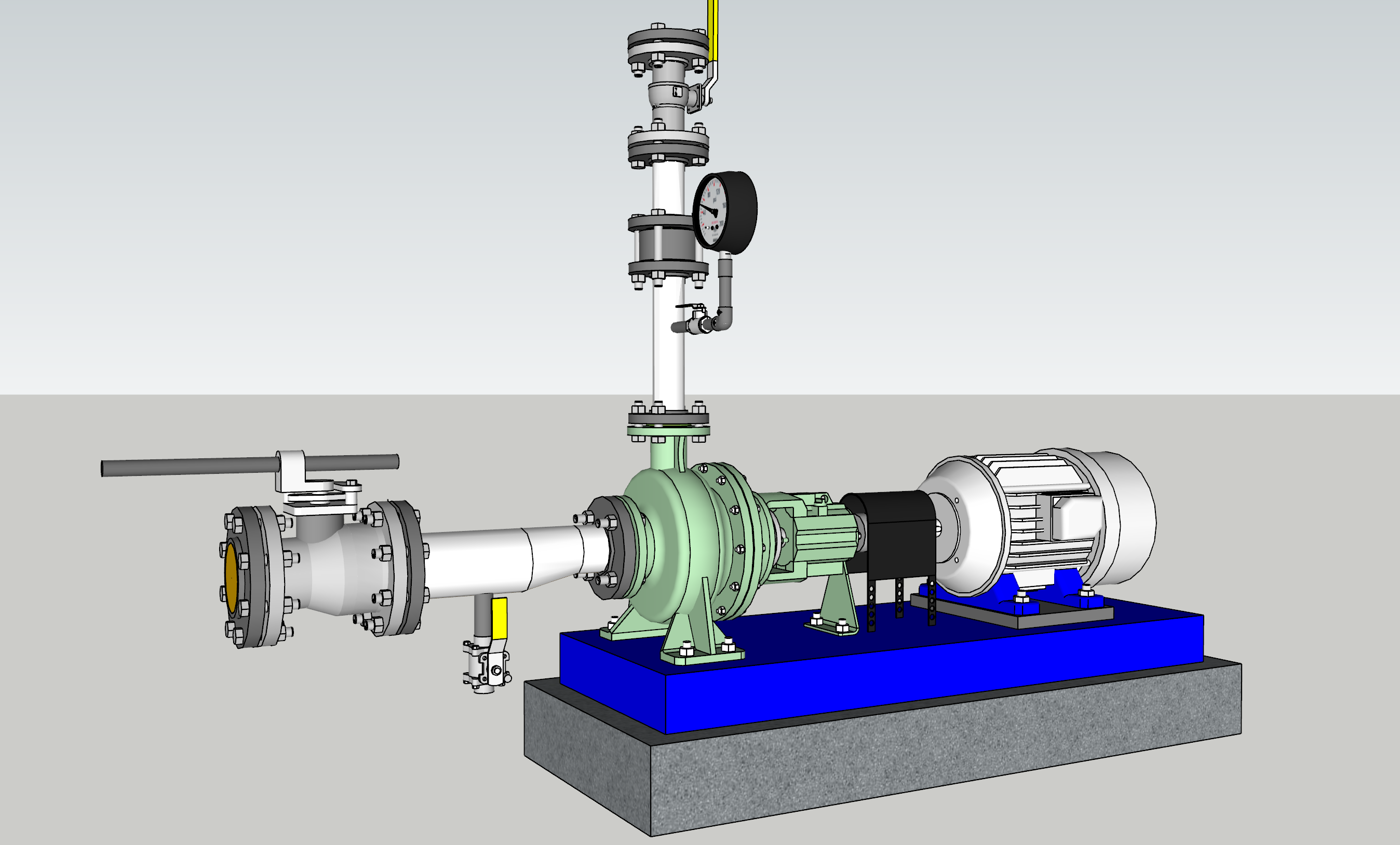Viewport: 1400px width, 845px height.
Task: Select the green pump volute casing
Action: pos(676,539)
